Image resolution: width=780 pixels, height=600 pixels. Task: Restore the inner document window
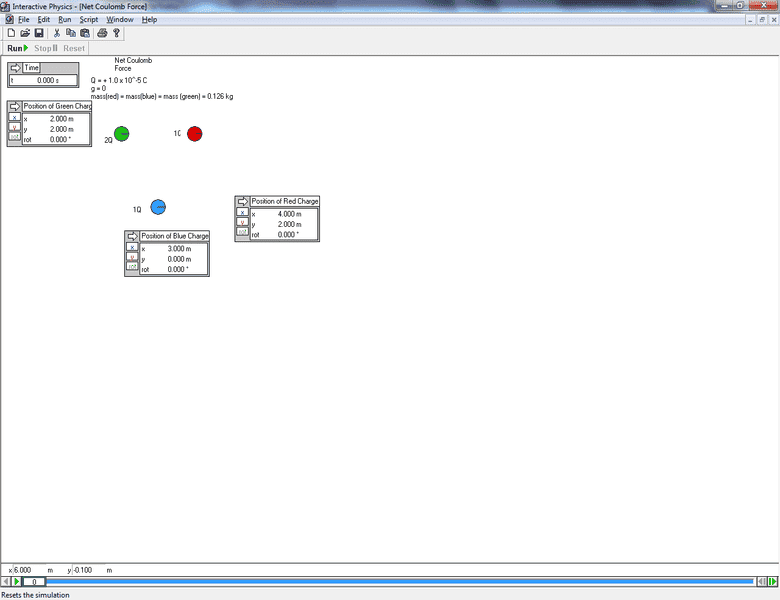762,20
